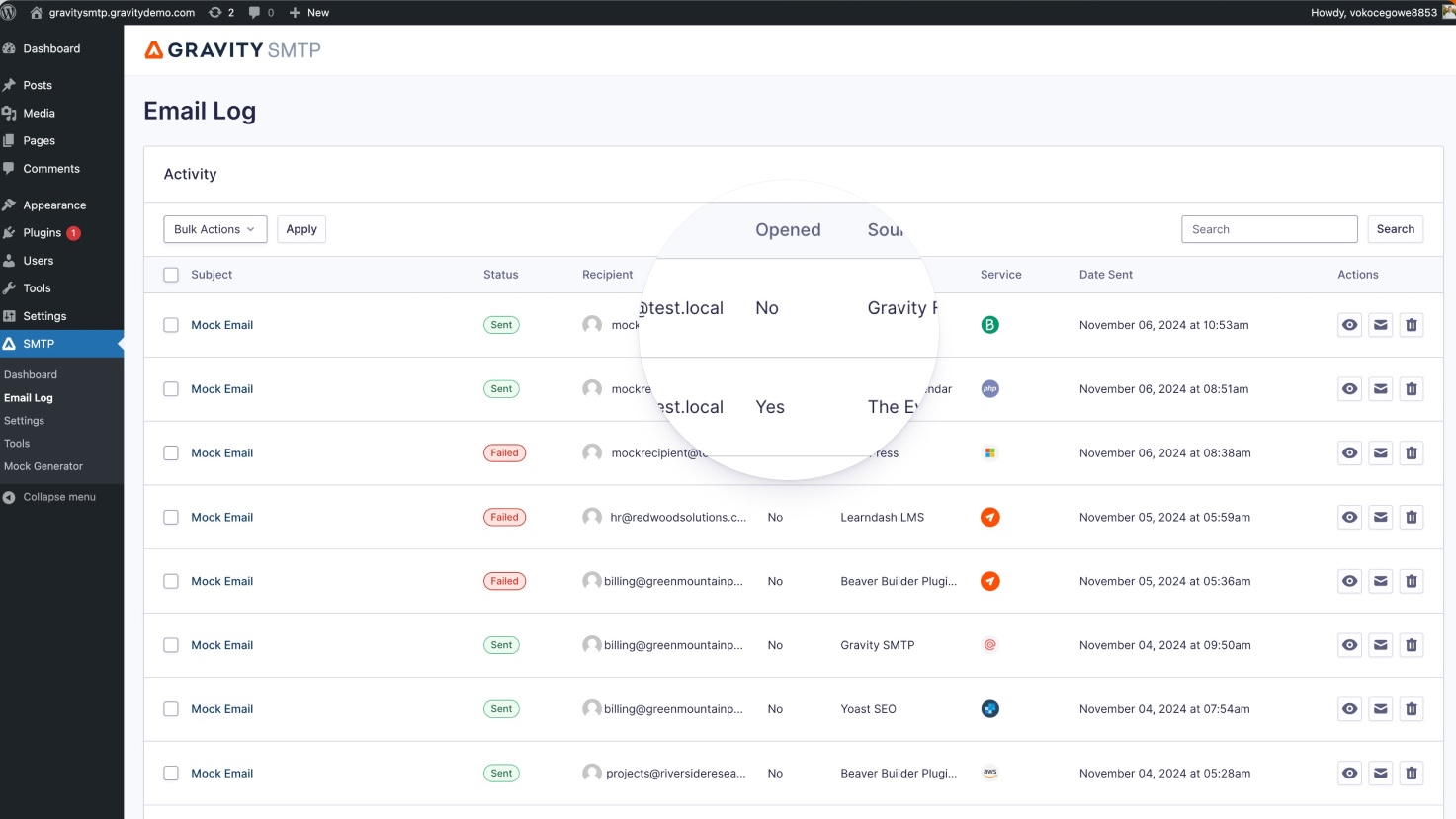Screen dimensions: 1456x819
Task: Delete the 05:59am email
Action: (x=1412, y=517)
